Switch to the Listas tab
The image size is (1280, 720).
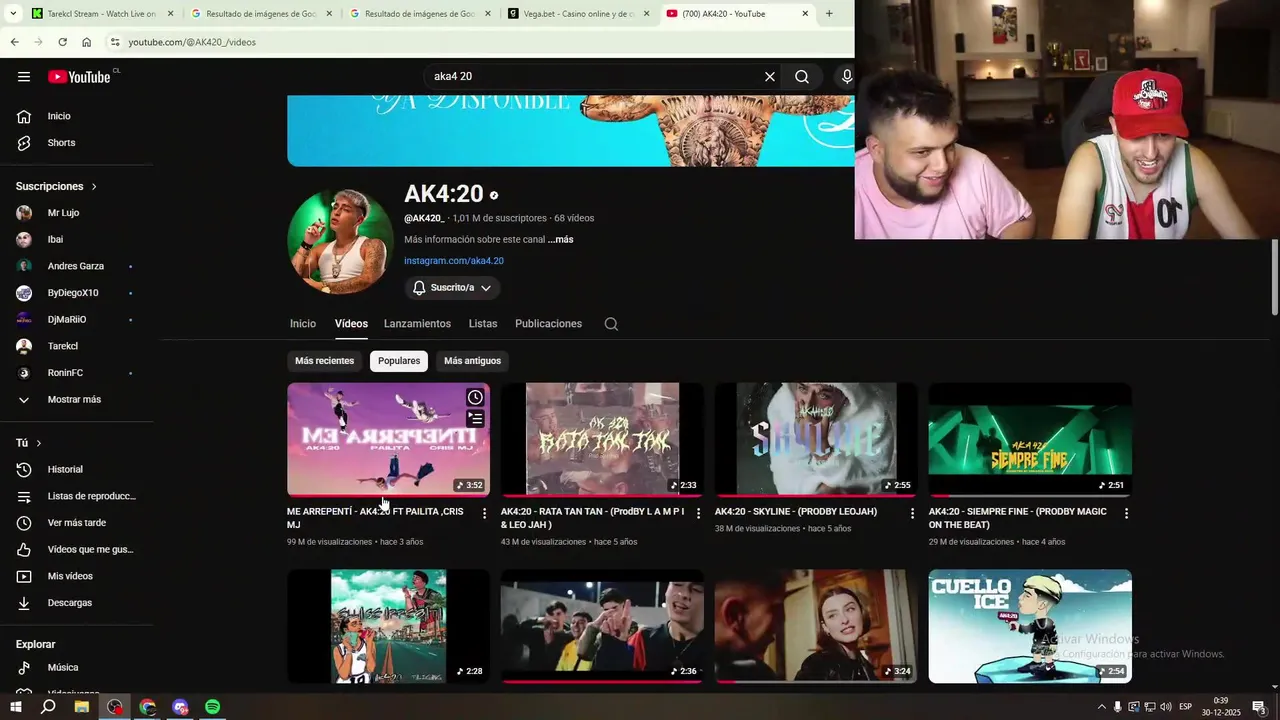coord(483,324)
